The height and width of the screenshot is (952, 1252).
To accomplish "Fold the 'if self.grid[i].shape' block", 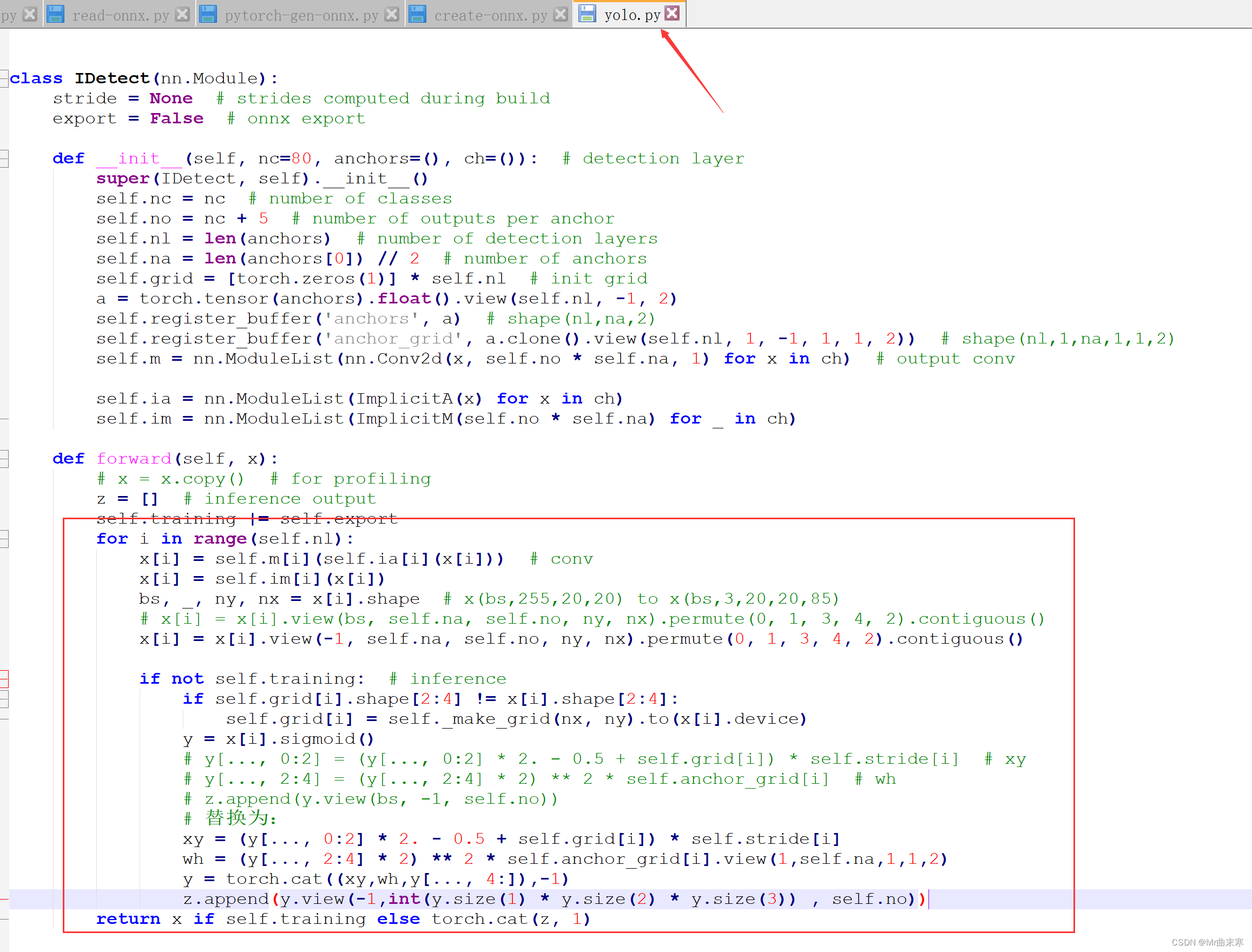I will pyautogui.click(x=4, y=699).
